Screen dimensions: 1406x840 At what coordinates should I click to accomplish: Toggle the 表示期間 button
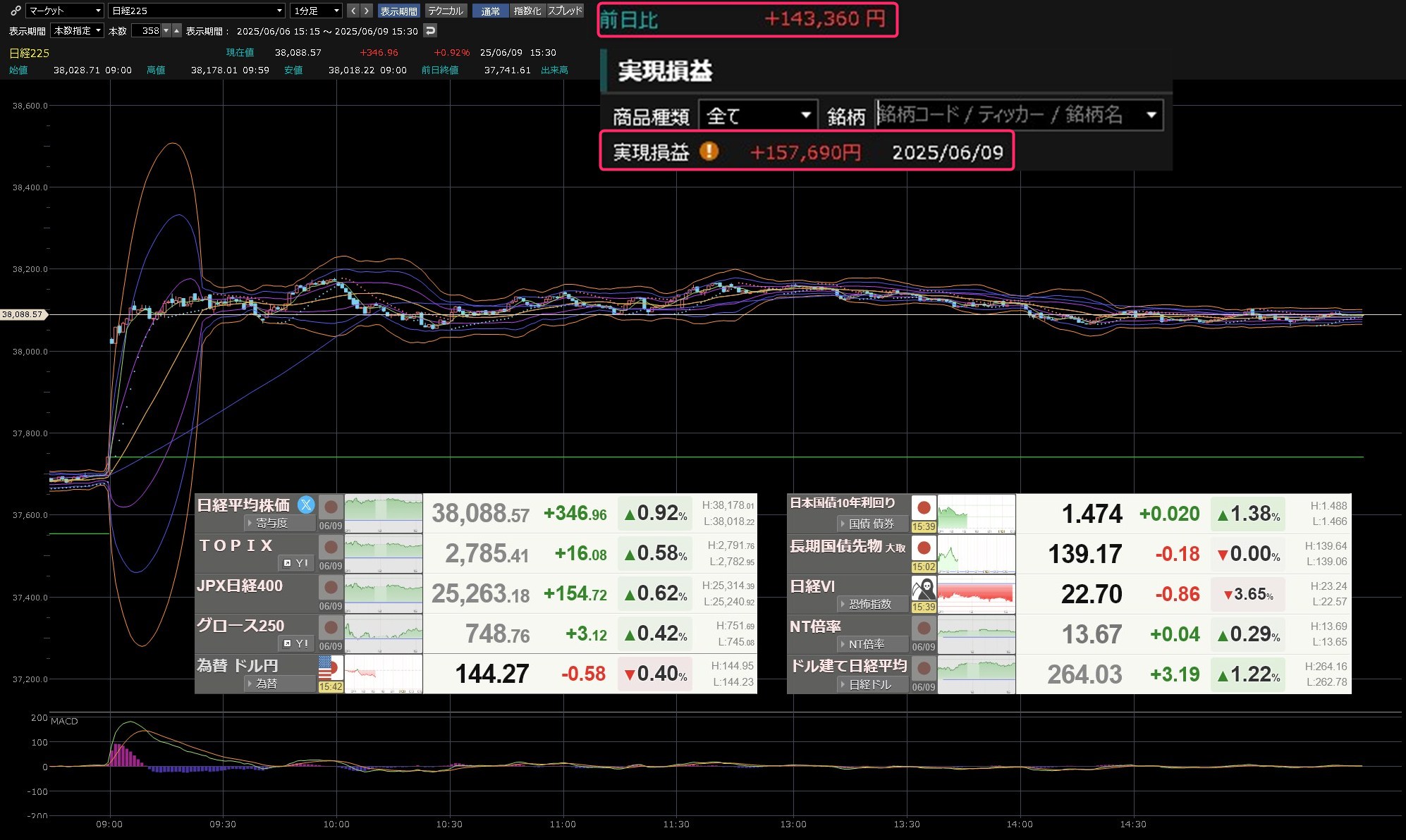[x=398, y=11]
